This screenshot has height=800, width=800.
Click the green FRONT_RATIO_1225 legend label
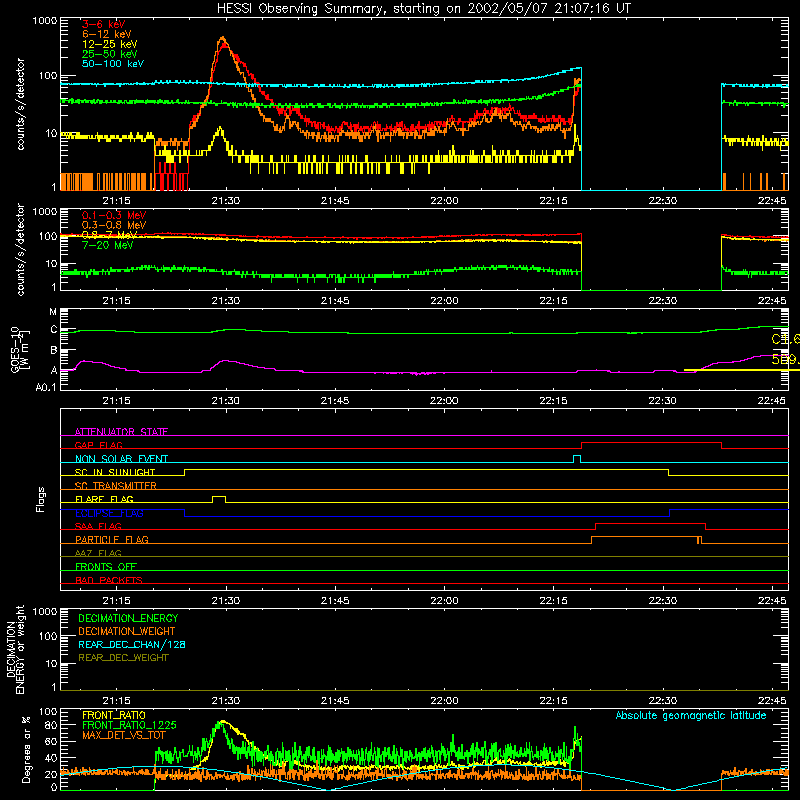(x=129, y=725)
